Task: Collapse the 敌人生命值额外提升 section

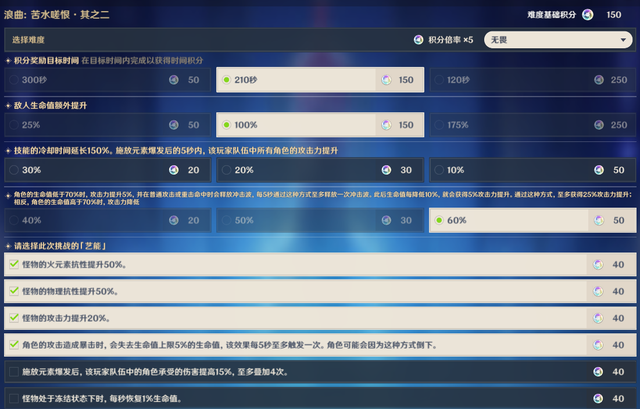Action: pyautogui.click(x=9, y=105)
